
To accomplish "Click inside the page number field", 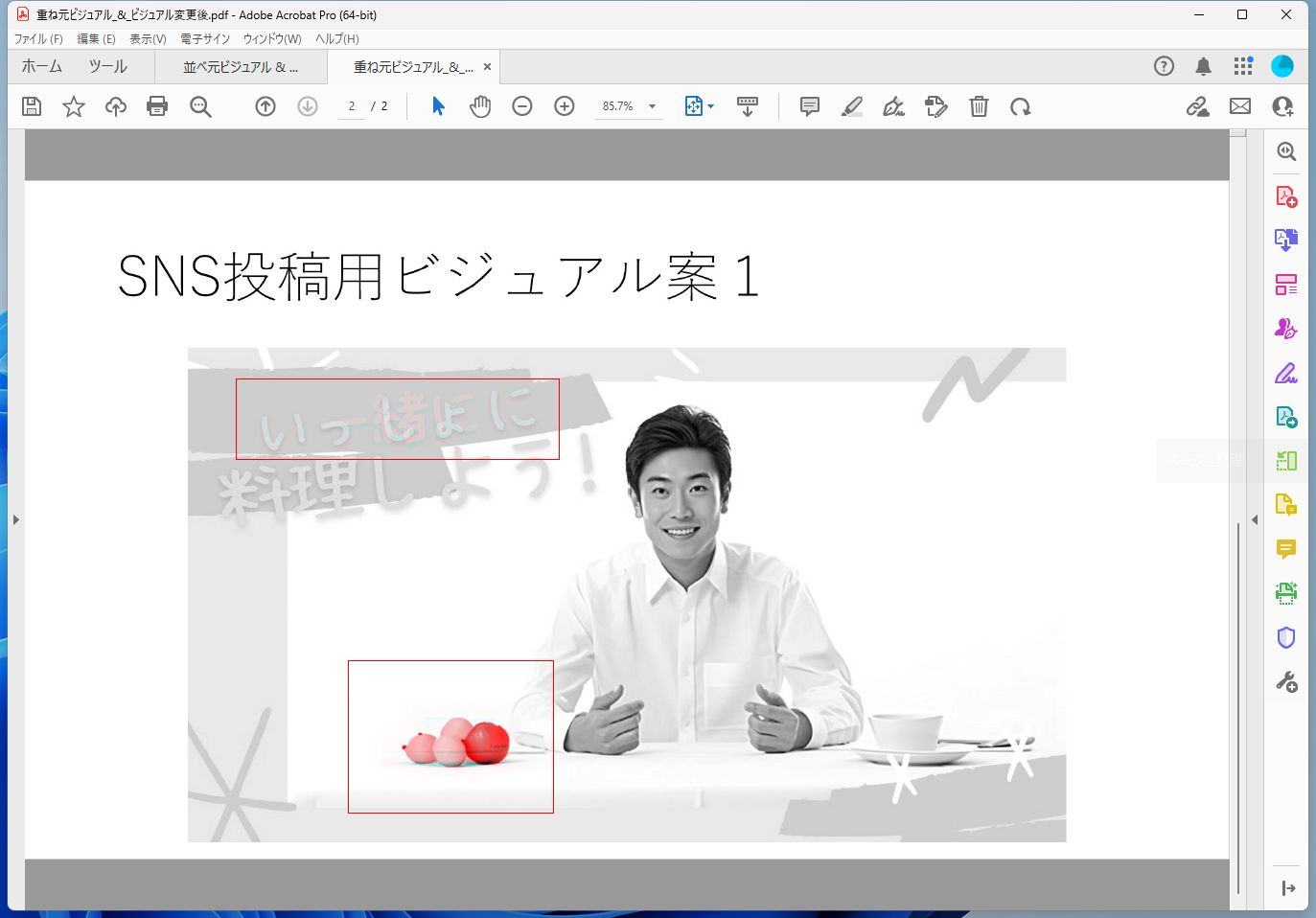I will point(352,106).
